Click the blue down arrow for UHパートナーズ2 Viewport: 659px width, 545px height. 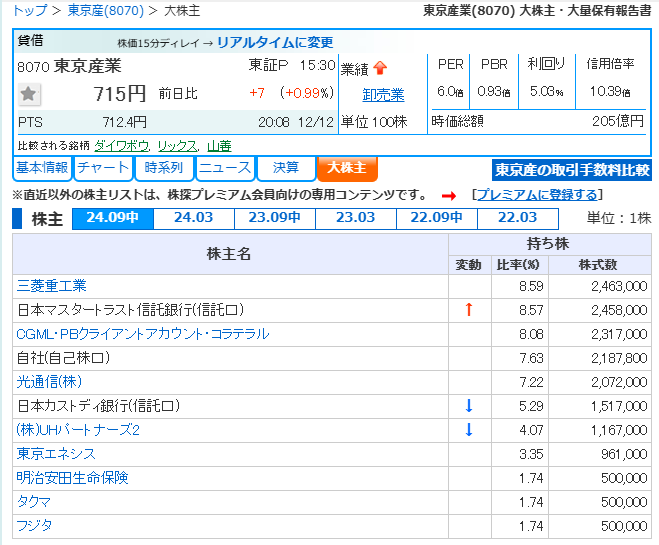pos(469,430)
